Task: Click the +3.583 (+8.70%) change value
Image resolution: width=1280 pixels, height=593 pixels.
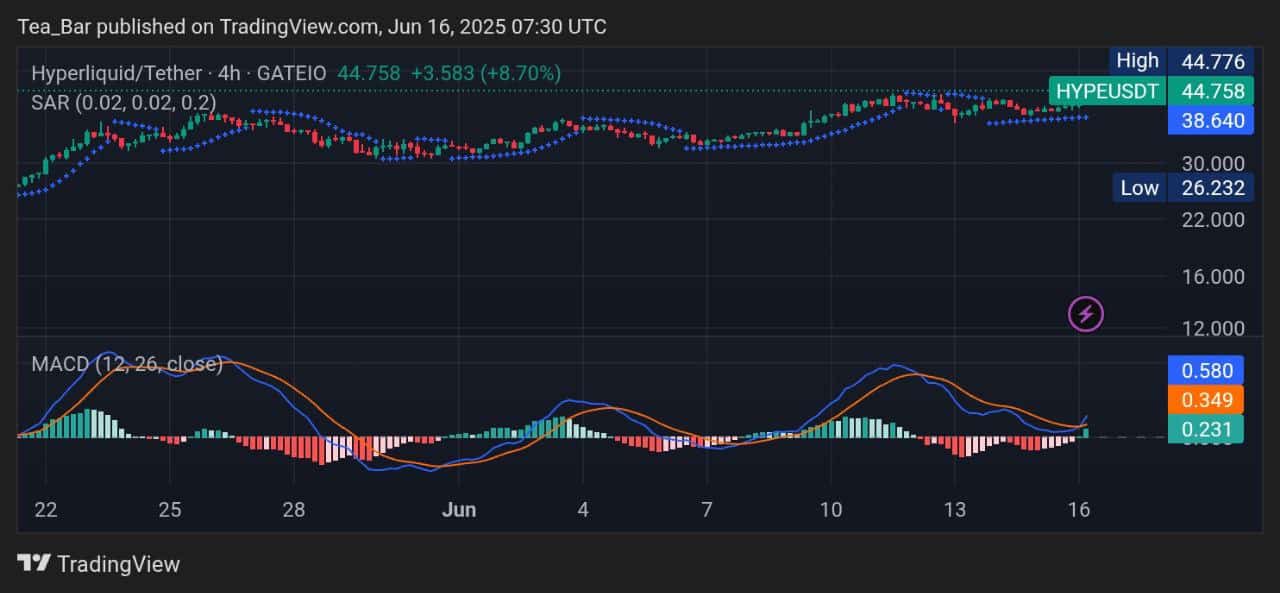Action: 485,73
